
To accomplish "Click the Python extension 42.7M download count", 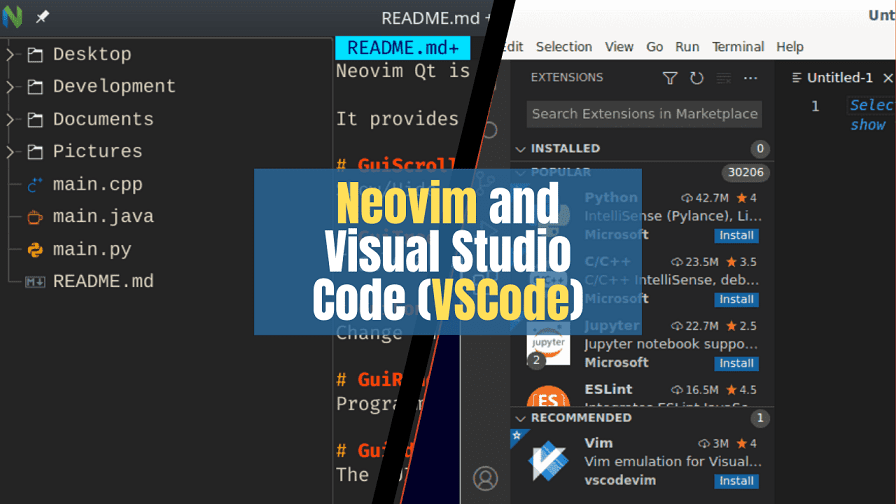I will tap(705, 198).
